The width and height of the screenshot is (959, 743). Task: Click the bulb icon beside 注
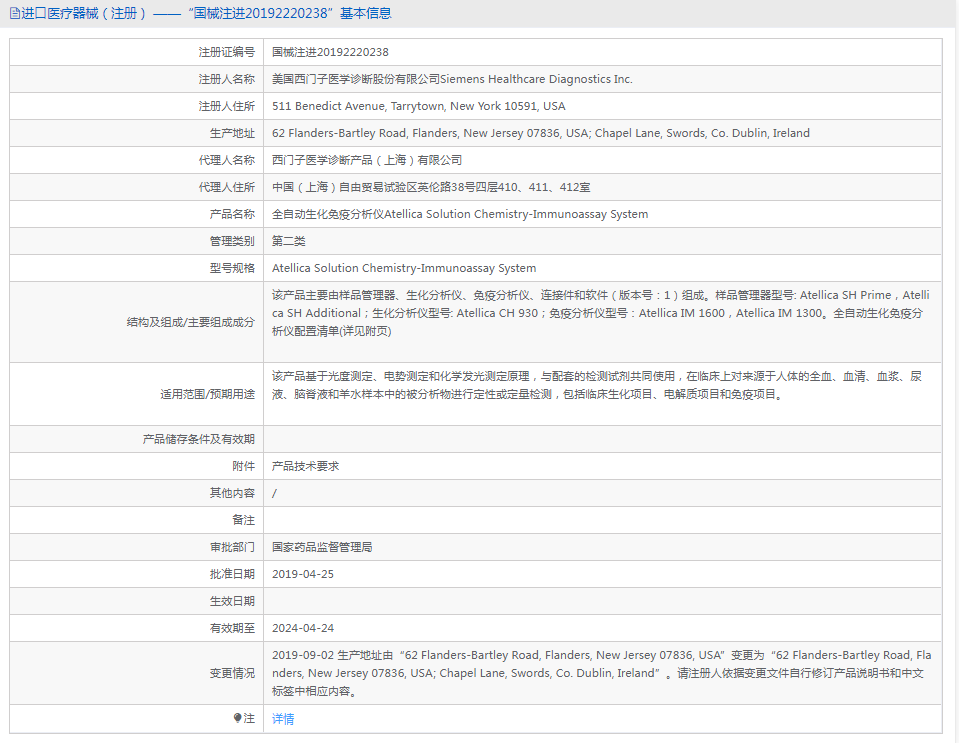tap(238, 718)
